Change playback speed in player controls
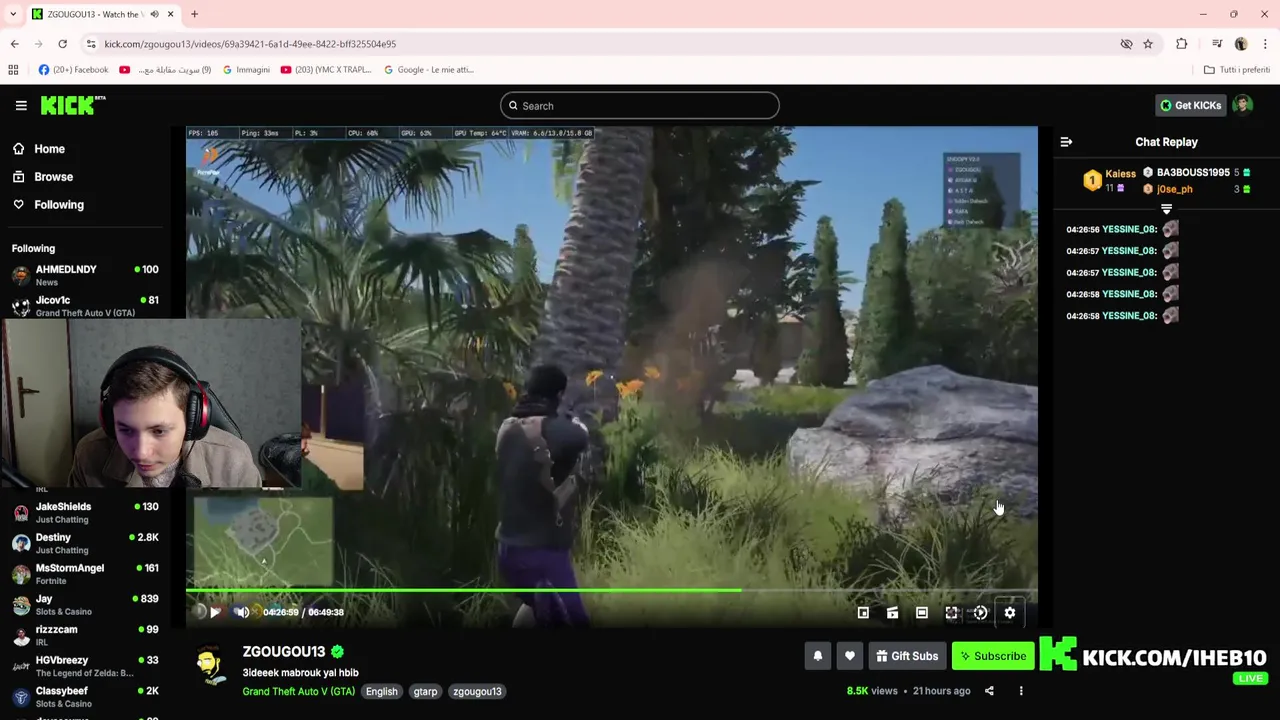Image resolution: width=1280 pixels, height=720 pixels. pos(981,613)
